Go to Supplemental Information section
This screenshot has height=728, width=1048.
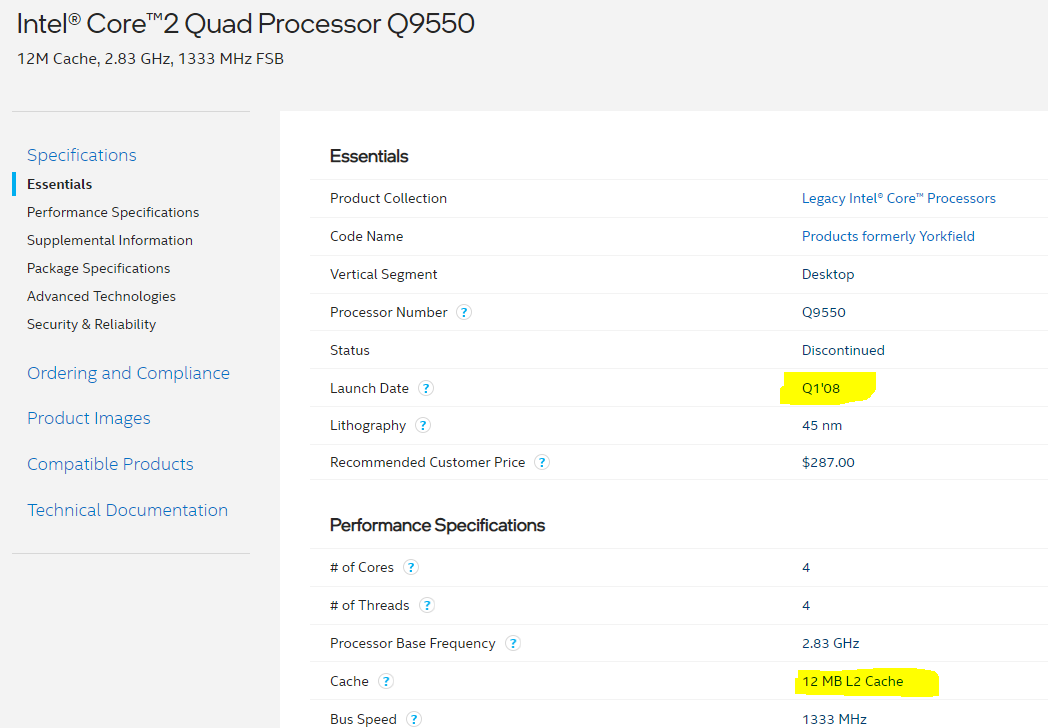tap(110, 241)
